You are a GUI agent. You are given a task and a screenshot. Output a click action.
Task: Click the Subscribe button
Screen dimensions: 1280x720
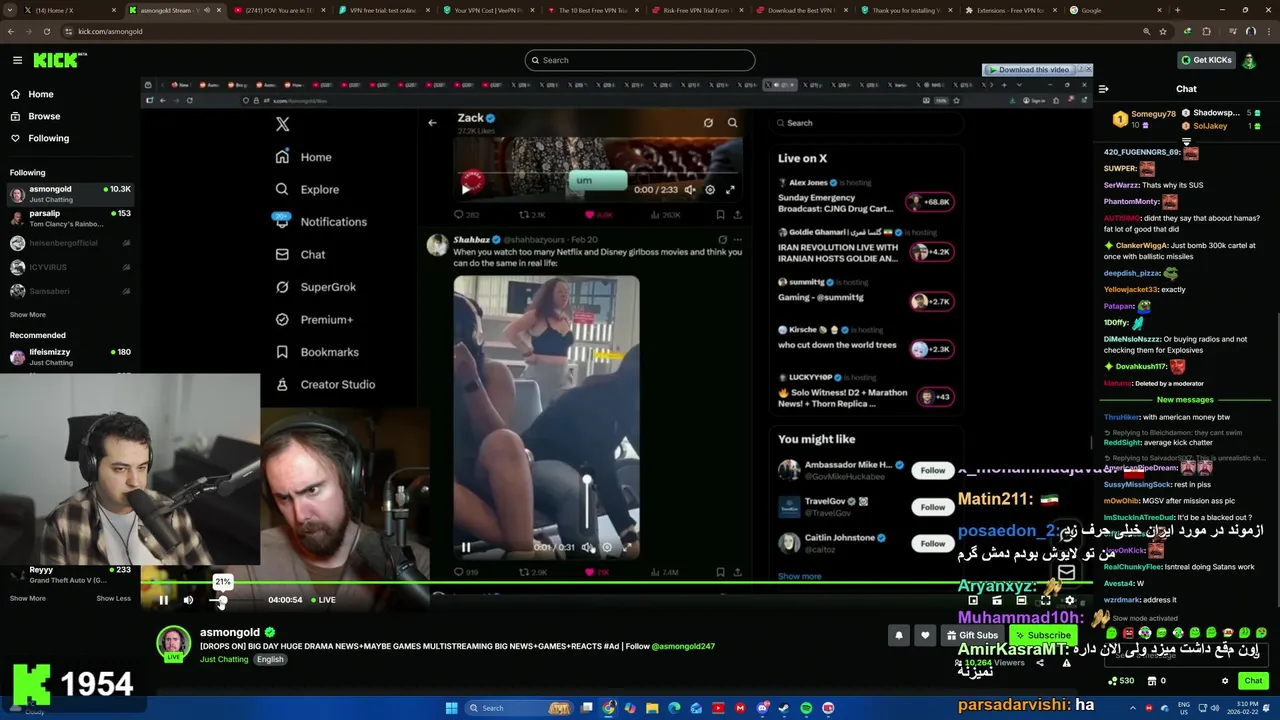point(1042,635)
